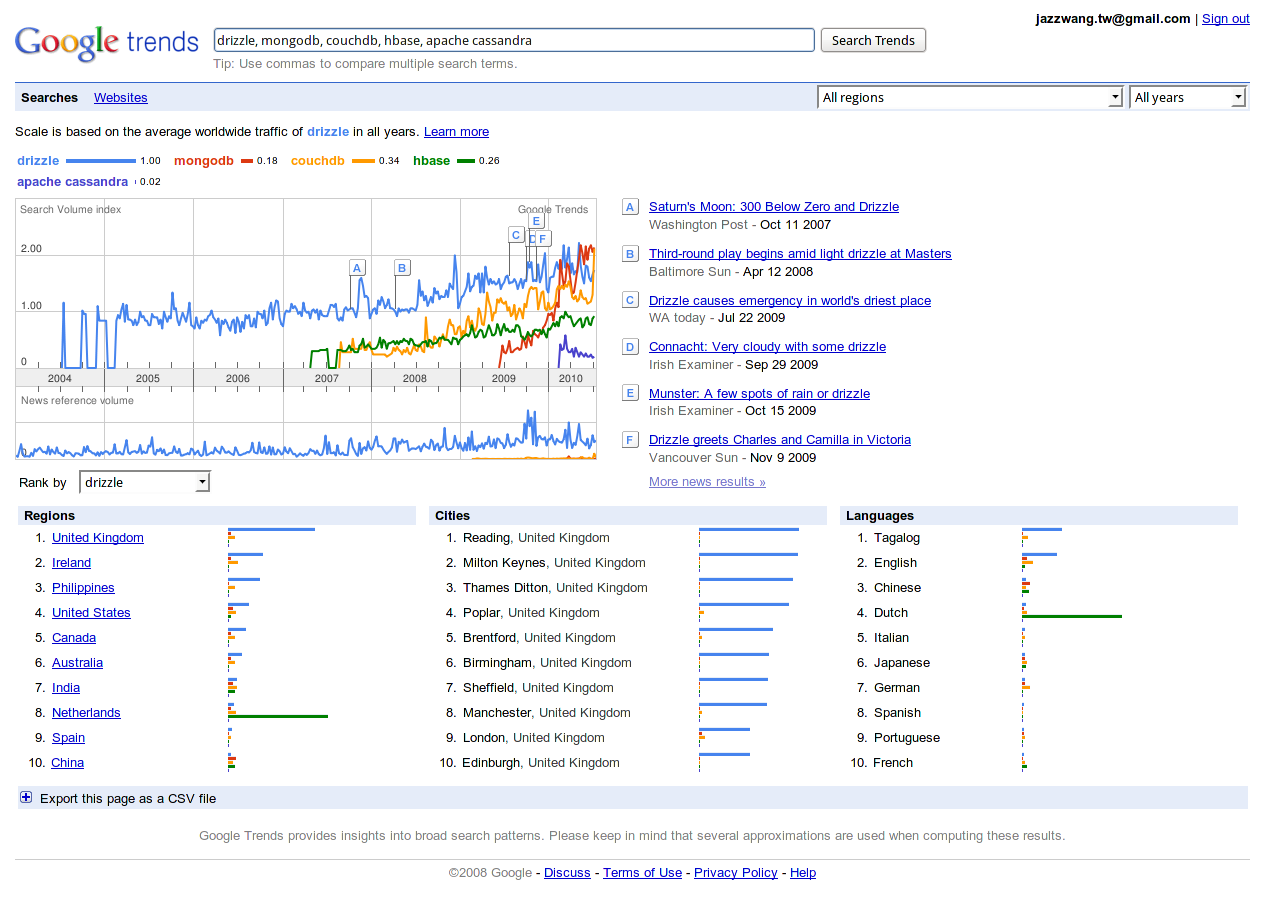Open Third-round play begins amid light drizzle article
Screen dimensions: 1265x904
coord(800,254)
